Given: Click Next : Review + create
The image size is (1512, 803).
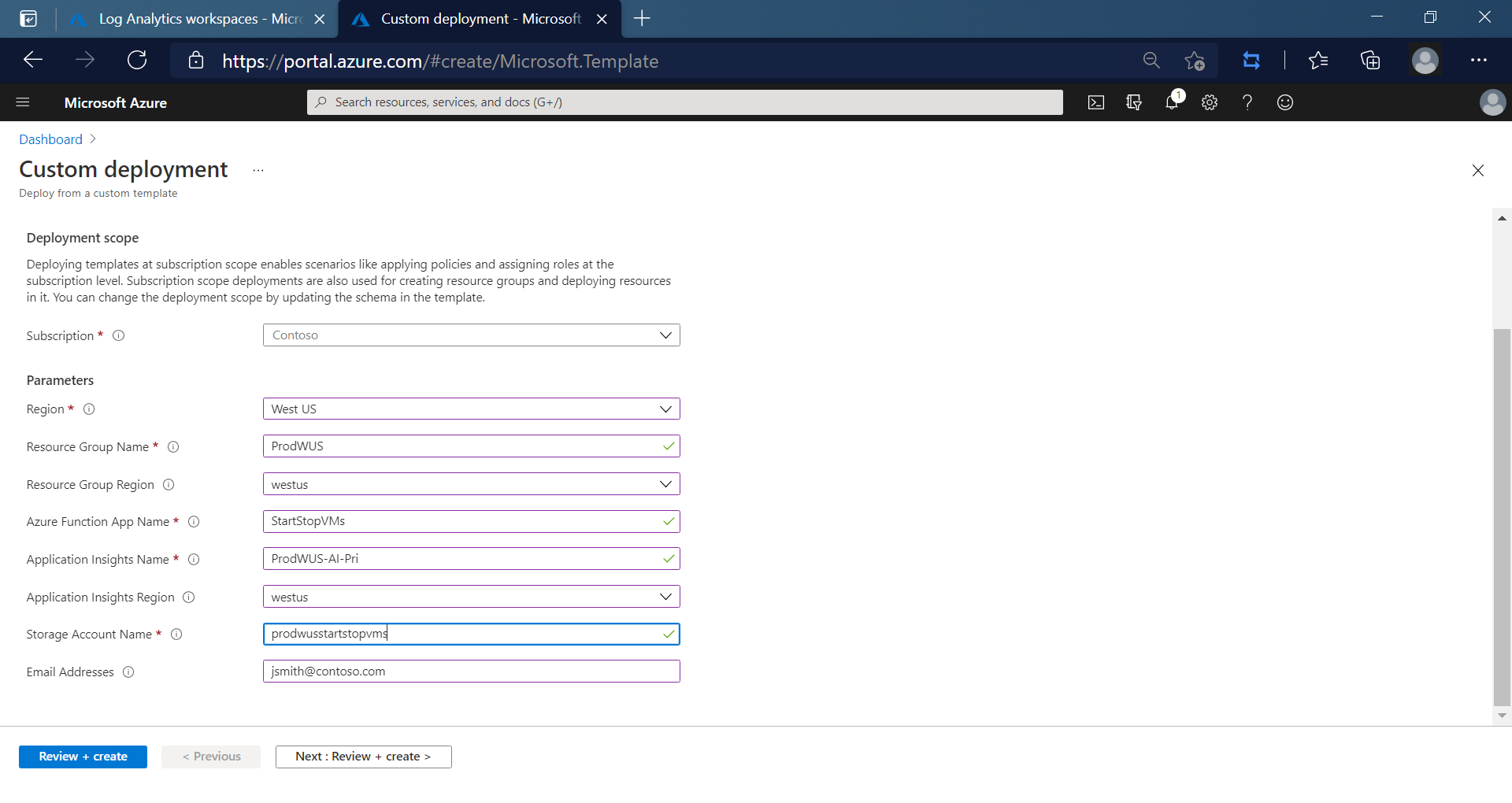Looking at the screenshot, I should pos(363,756).
